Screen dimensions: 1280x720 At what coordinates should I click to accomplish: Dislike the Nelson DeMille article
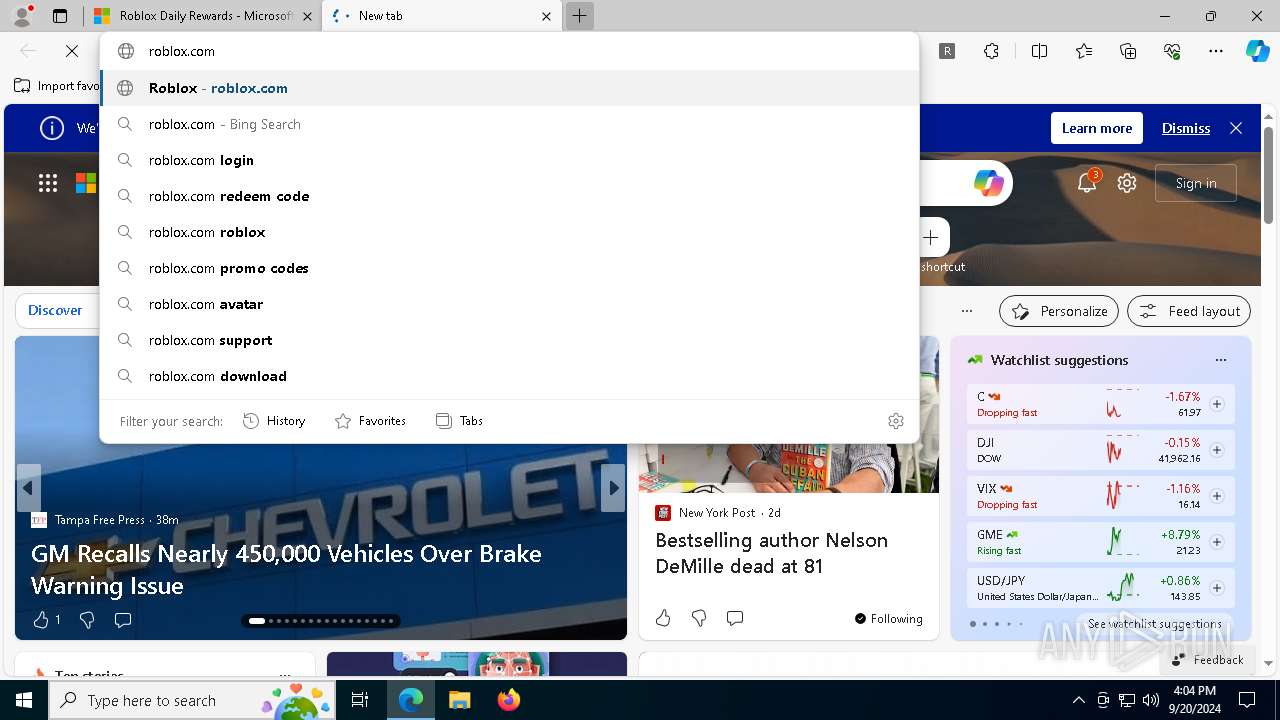[x=699, y=618]
